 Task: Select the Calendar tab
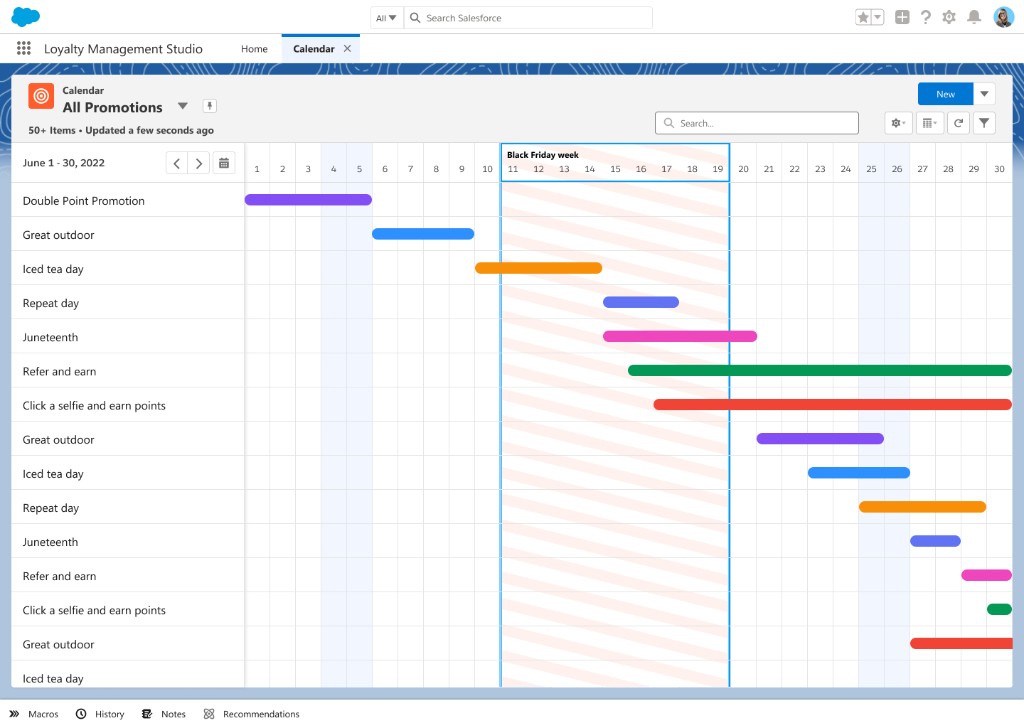tap(313, 49)
